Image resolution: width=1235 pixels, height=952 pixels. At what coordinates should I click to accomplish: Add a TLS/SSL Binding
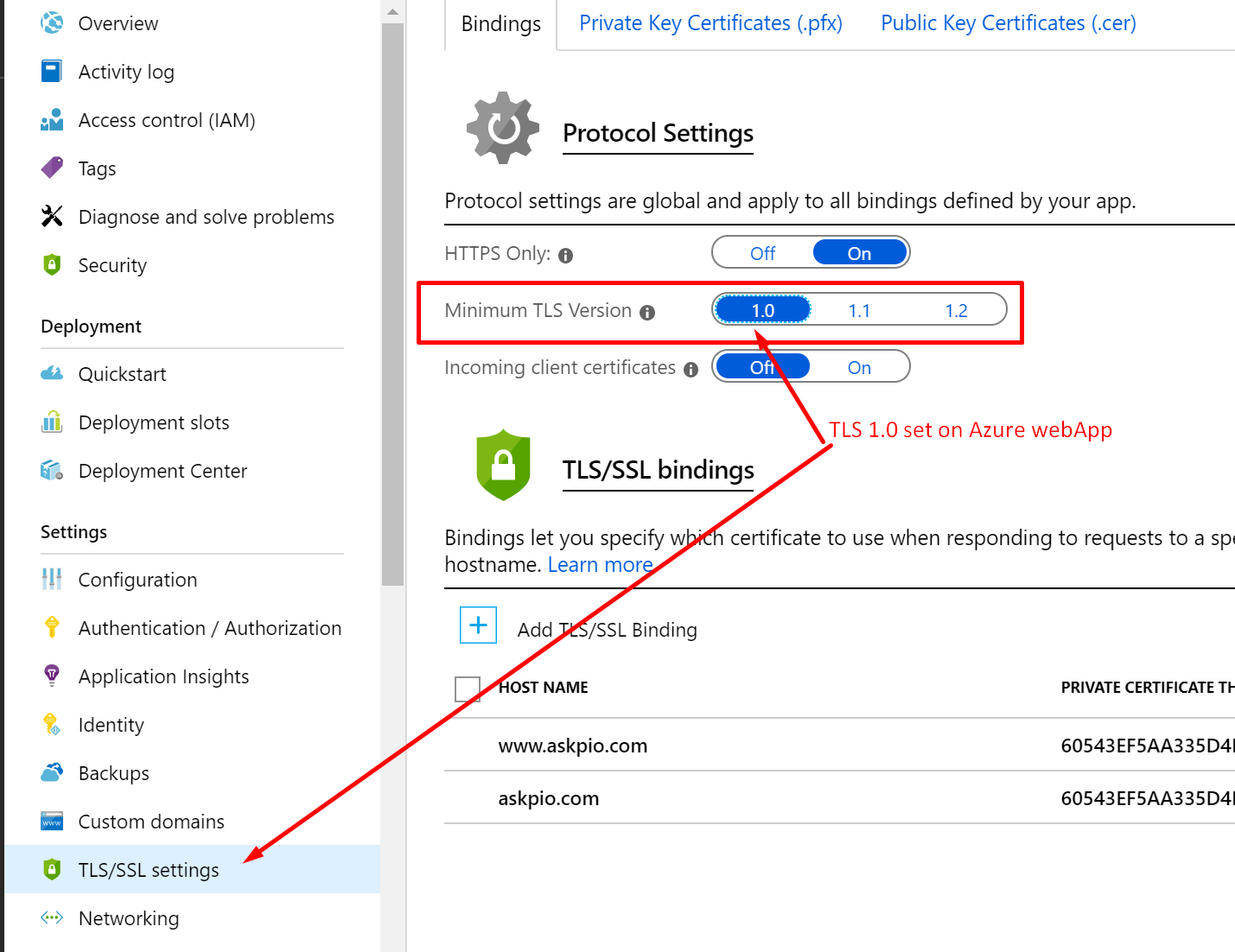(x=478, y=625)
